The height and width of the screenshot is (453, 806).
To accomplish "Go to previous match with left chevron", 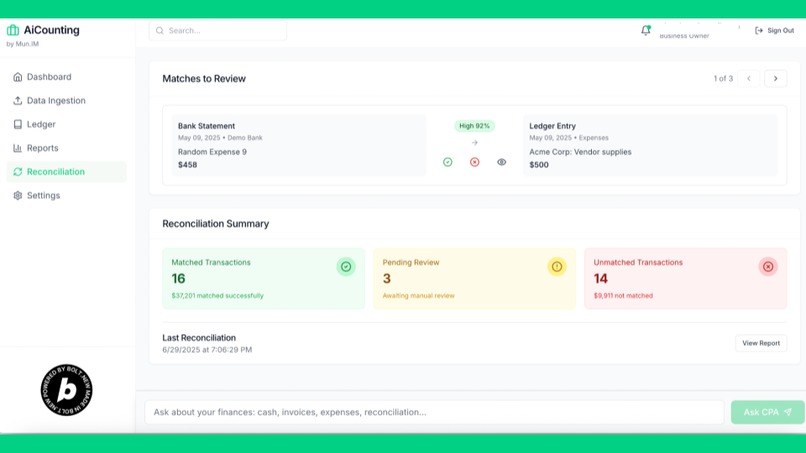I will [749, 79].
